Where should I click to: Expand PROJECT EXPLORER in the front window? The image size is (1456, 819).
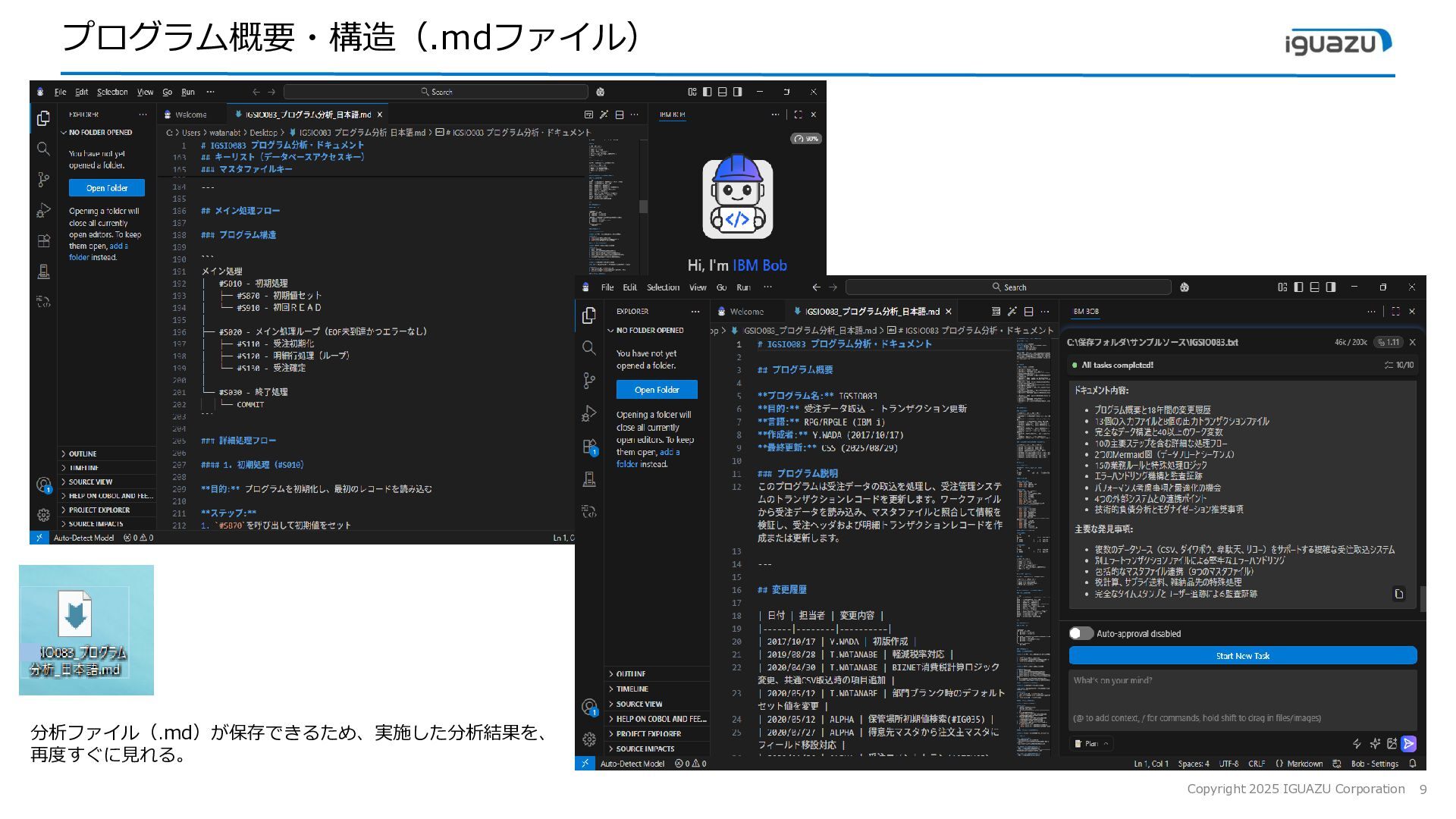coord(657,733)
